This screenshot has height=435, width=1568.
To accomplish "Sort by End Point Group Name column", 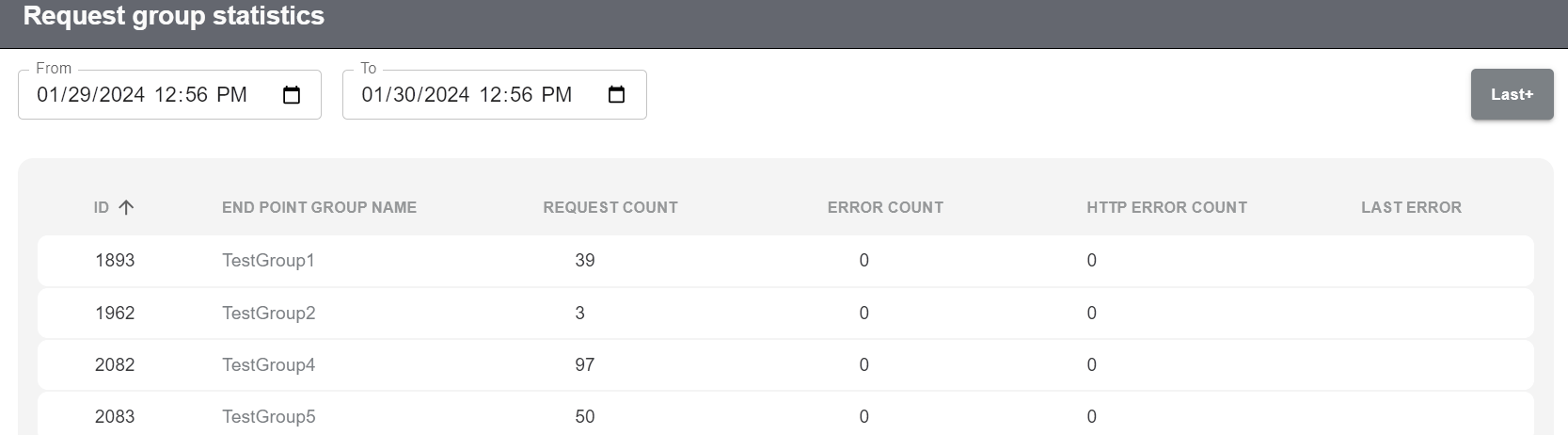I will 319,207.
